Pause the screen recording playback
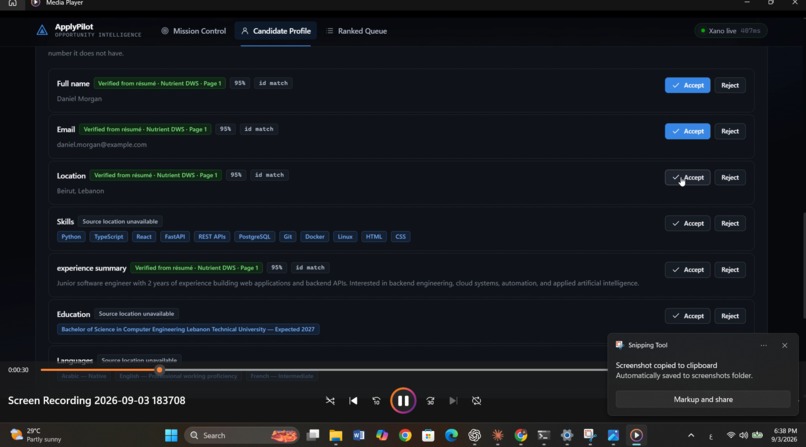Screen dimensions: 806x447 click(x=403, y=400)
